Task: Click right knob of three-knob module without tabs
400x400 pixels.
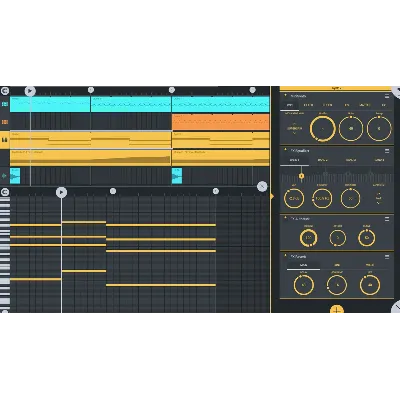Action: tap(366, 238)
